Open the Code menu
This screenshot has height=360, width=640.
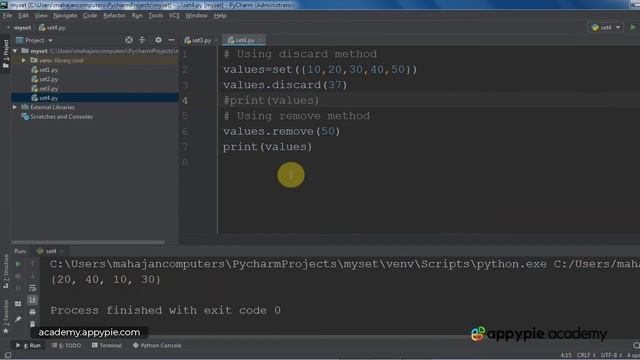[x=90, y=16]
